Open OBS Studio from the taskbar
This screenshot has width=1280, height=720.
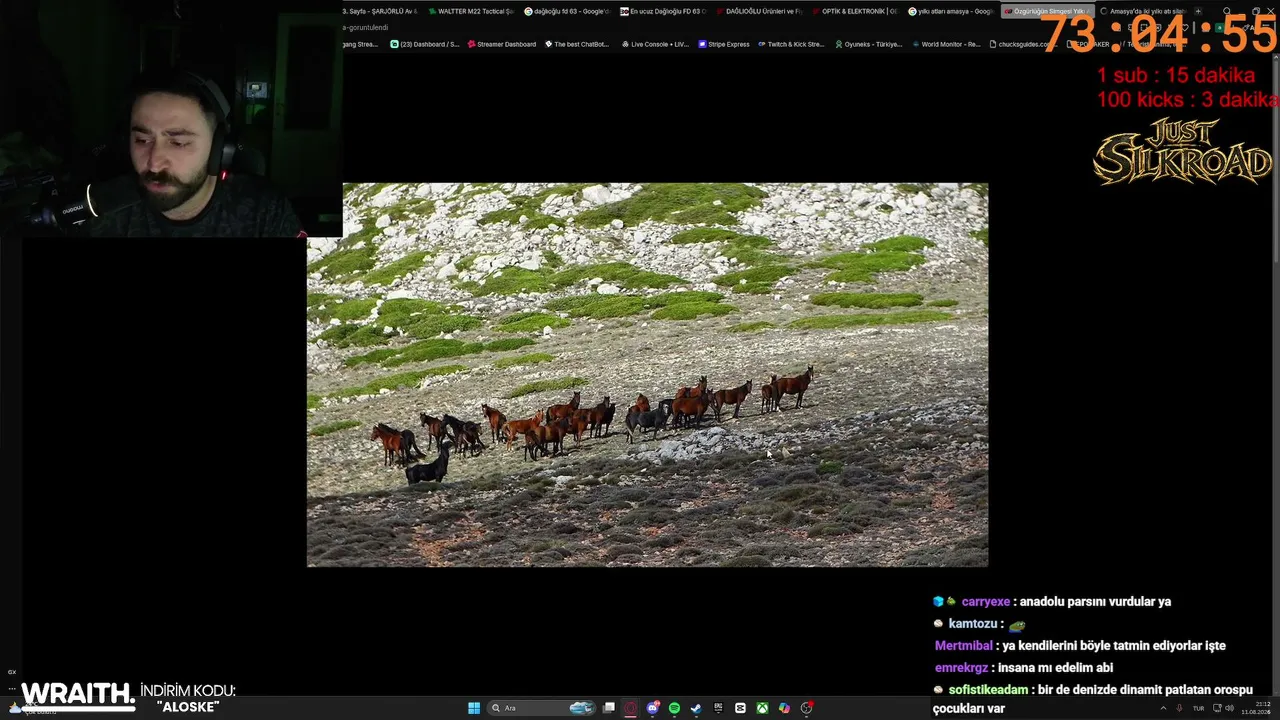click(x=806, y=708)
